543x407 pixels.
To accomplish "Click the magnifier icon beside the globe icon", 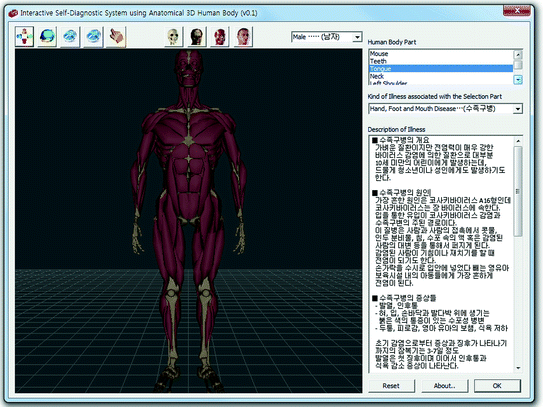I will point(70,36).
